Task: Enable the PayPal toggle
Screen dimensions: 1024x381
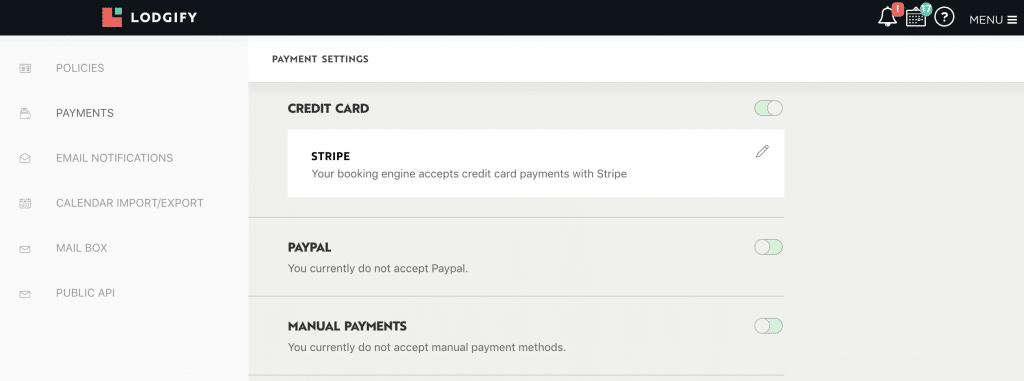Action: coord(768,247)
